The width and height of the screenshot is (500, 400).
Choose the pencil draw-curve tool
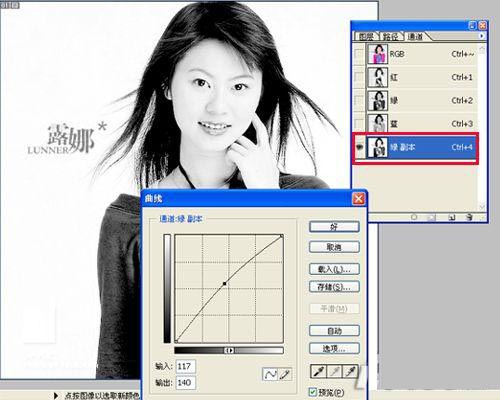tap(285, 374)
